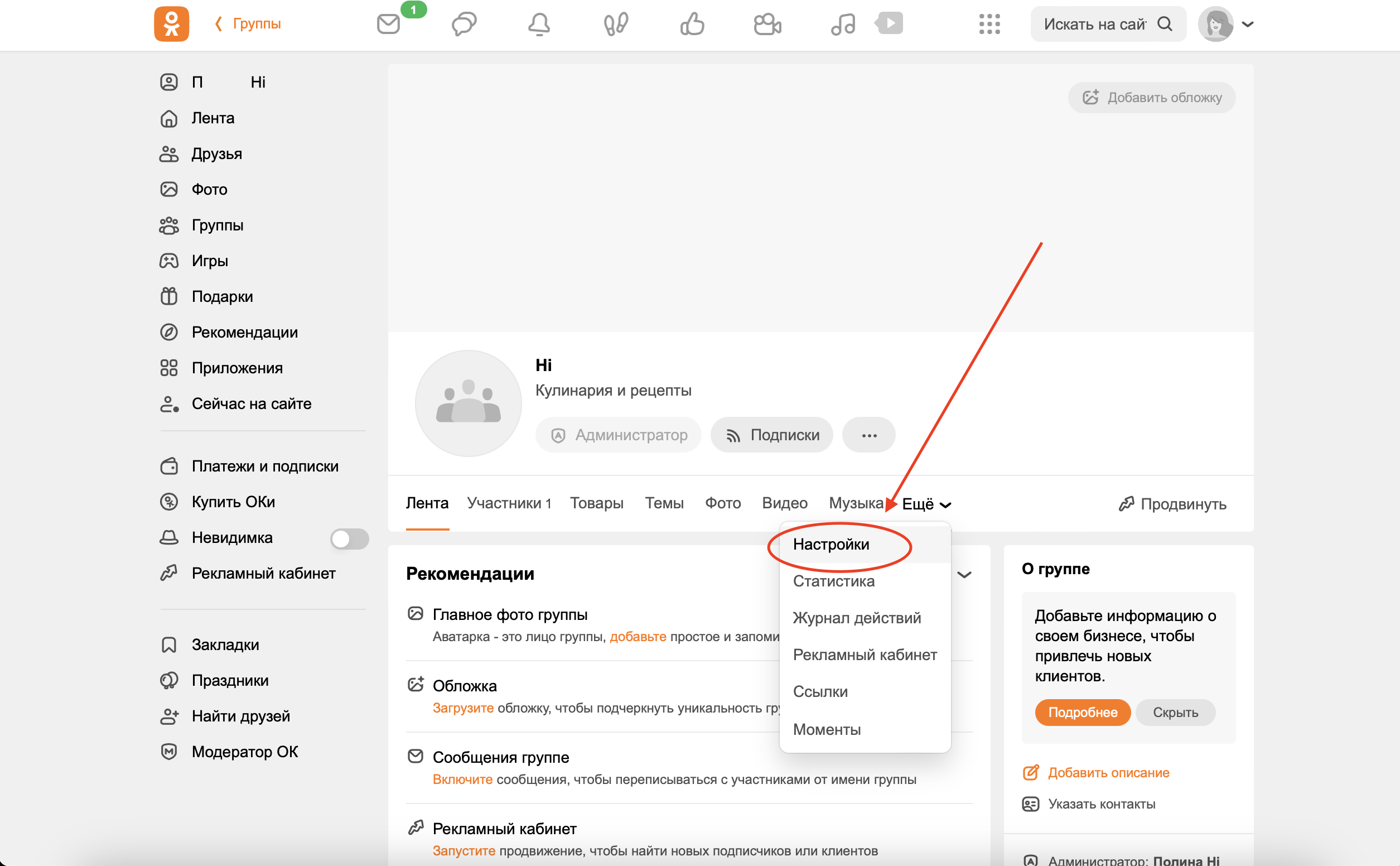Screen dimensions: 1400x866
Task: Choose Статистика in the menu
Action: click(833, 581)
